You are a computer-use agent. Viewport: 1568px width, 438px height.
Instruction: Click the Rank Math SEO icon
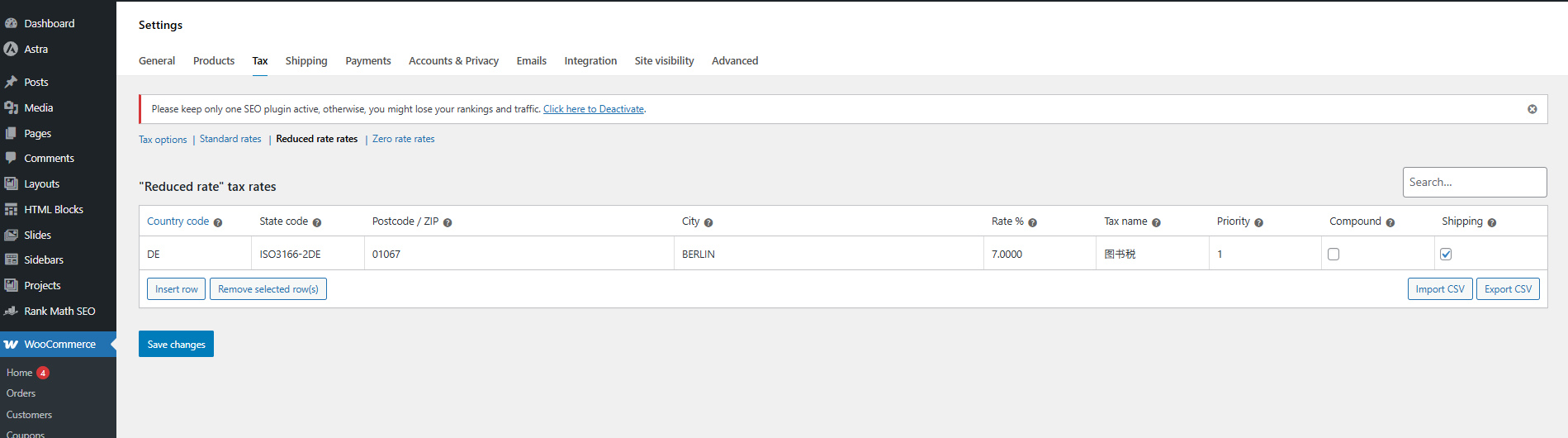(11, 311)
